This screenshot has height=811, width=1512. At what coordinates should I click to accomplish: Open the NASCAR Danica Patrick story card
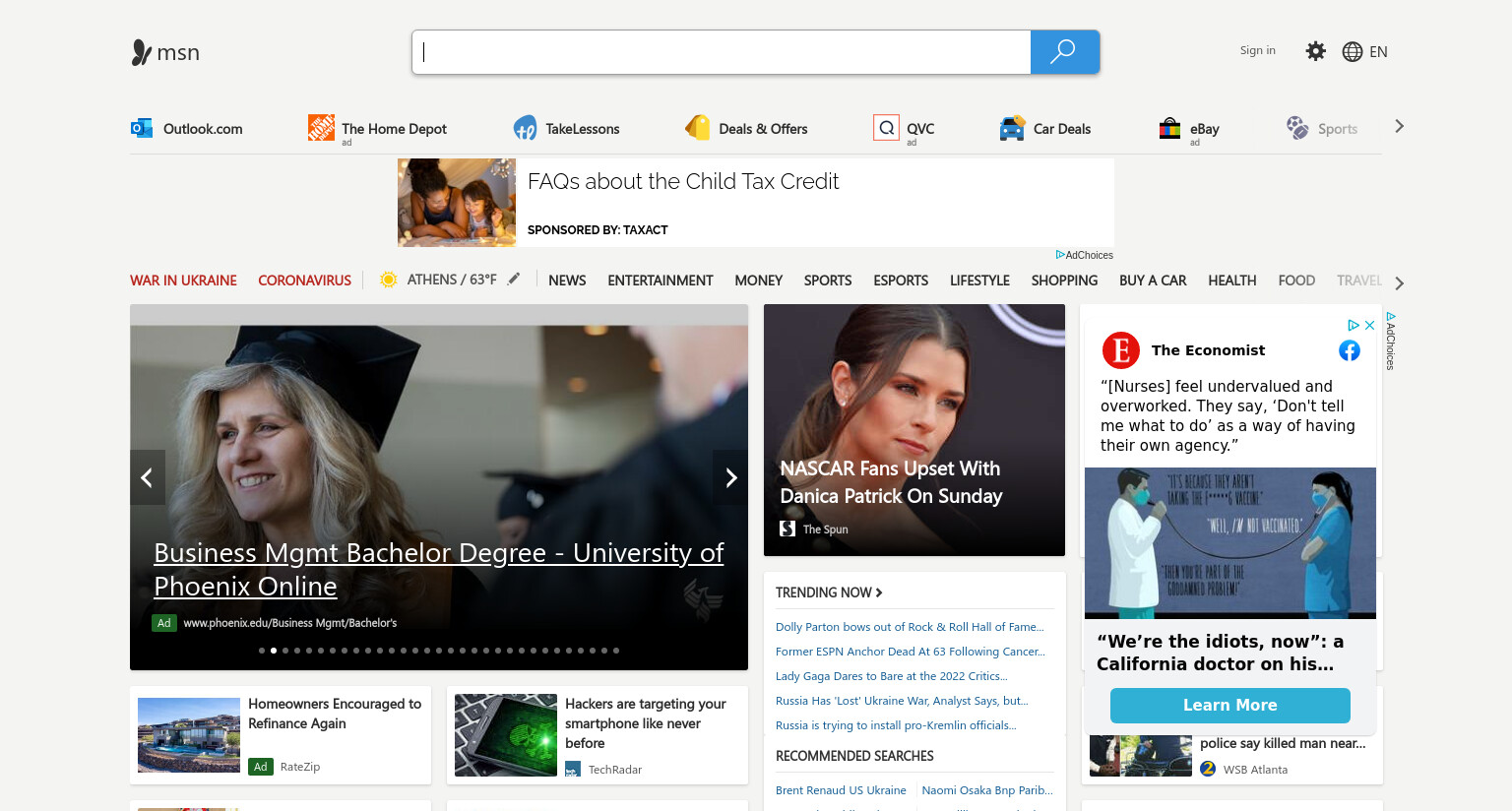(x=914, y=430)
